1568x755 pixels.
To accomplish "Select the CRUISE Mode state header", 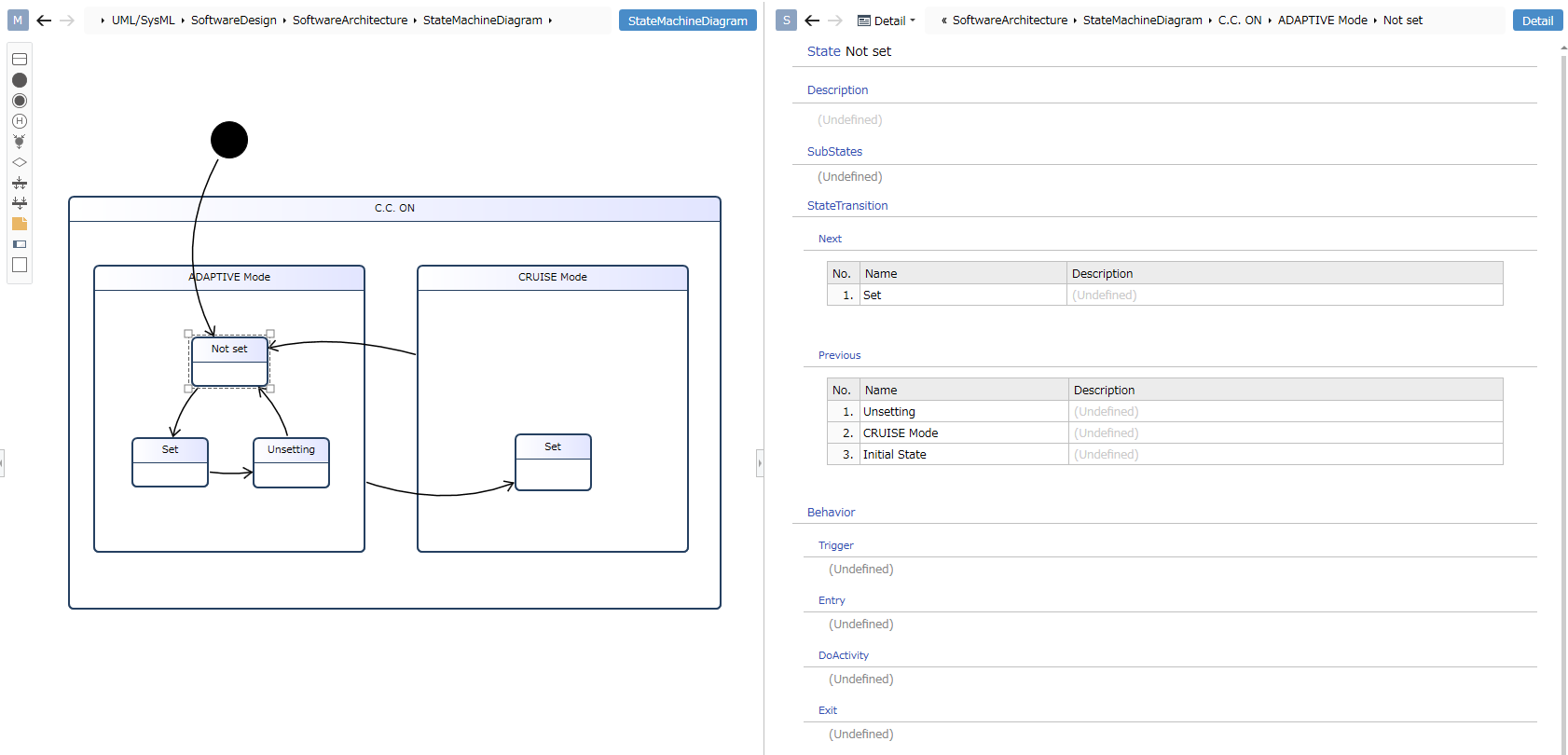I will click(x=553, y=278).
